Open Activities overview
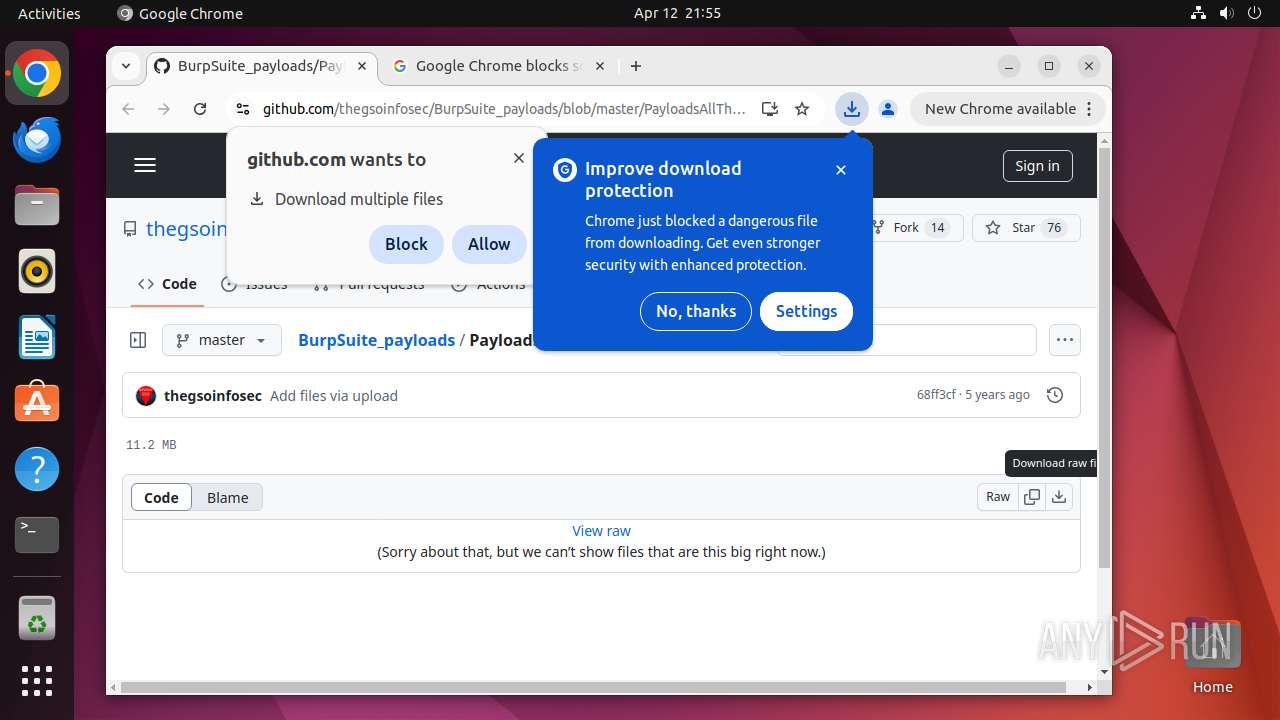 [x=49, y=13]
